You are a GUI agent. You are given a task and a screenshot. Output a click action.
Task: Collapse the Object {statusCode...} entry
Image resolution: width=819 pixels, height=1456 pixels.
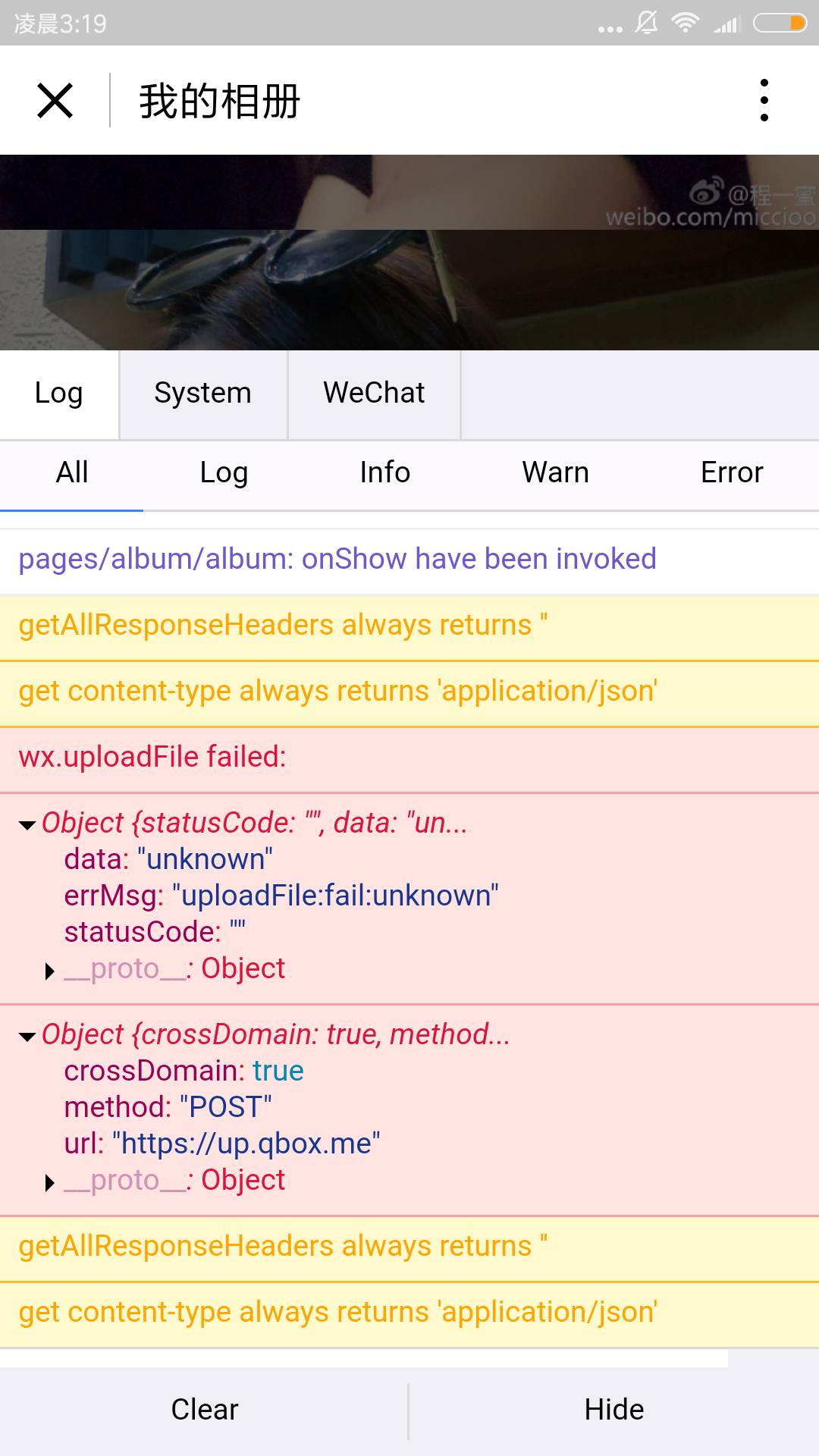pyautogui.click(x=28, y=825)
